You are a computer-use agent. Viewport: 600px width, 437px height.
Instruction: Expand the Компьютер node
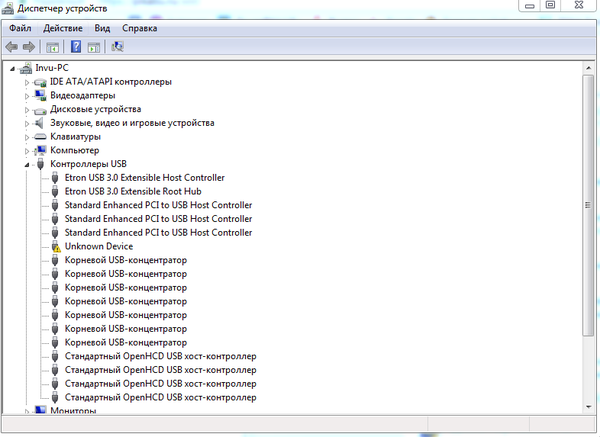(x=27, y=151)
